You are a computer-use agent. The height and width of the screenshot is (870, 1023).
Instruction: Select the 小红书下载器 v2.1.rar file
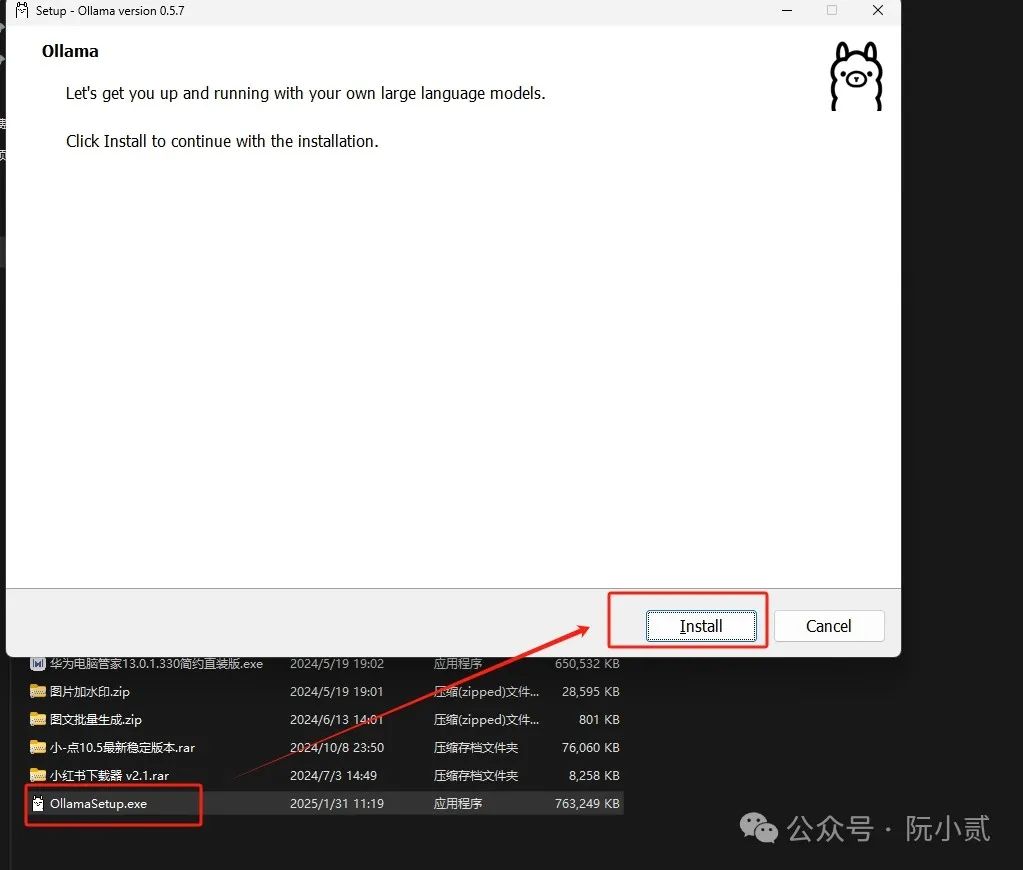(x=109, y=775)
